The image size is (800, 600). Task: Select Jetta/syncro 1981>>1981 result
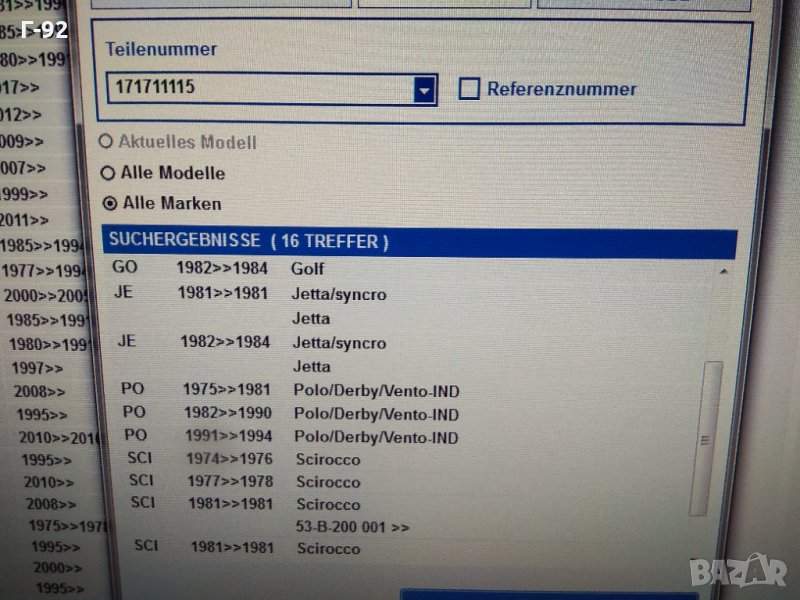click(x=338, y=295)
